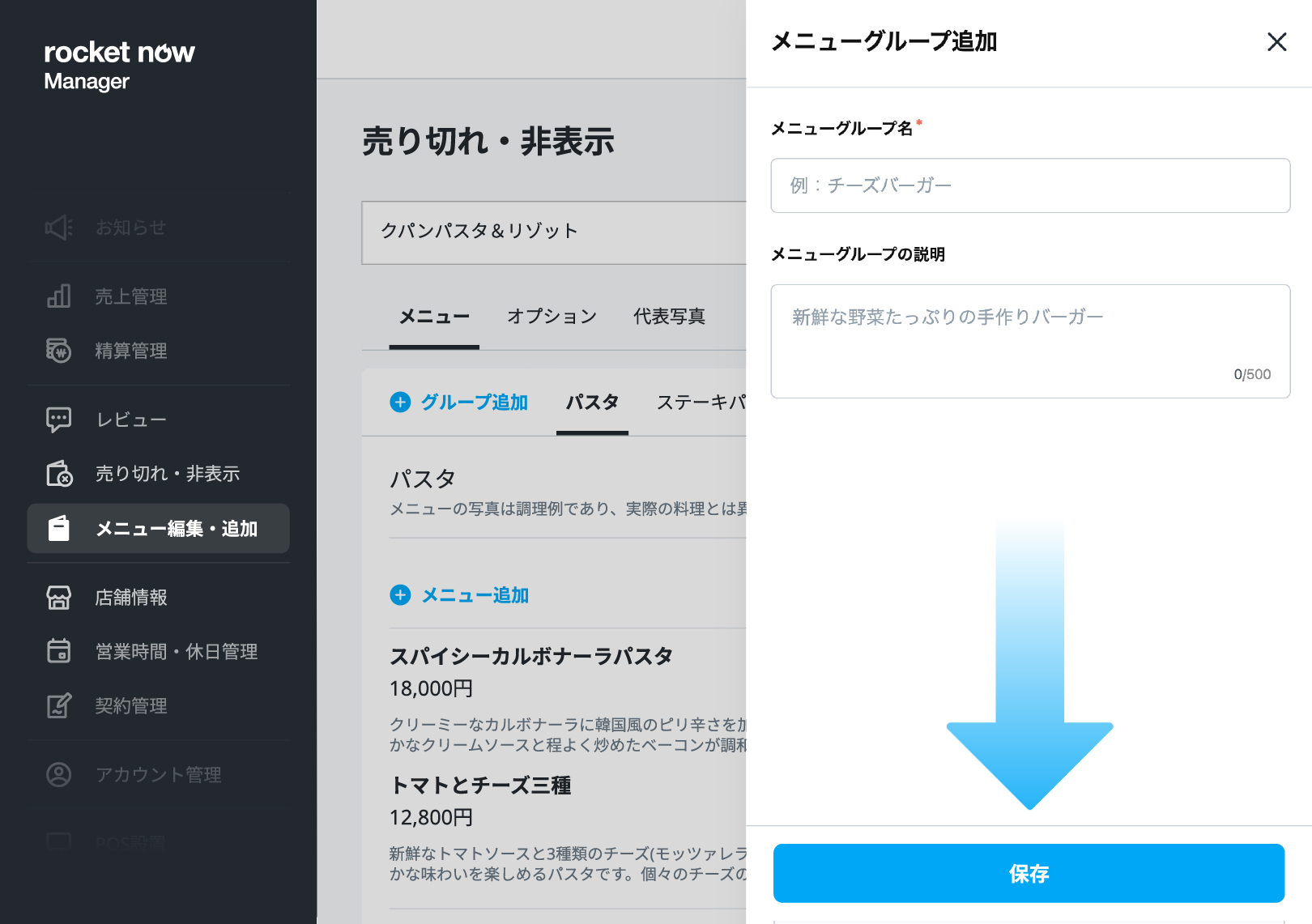This screenshot has width=1312, height=924.
Task: Click the グループ追加 link
Action: 475,402
